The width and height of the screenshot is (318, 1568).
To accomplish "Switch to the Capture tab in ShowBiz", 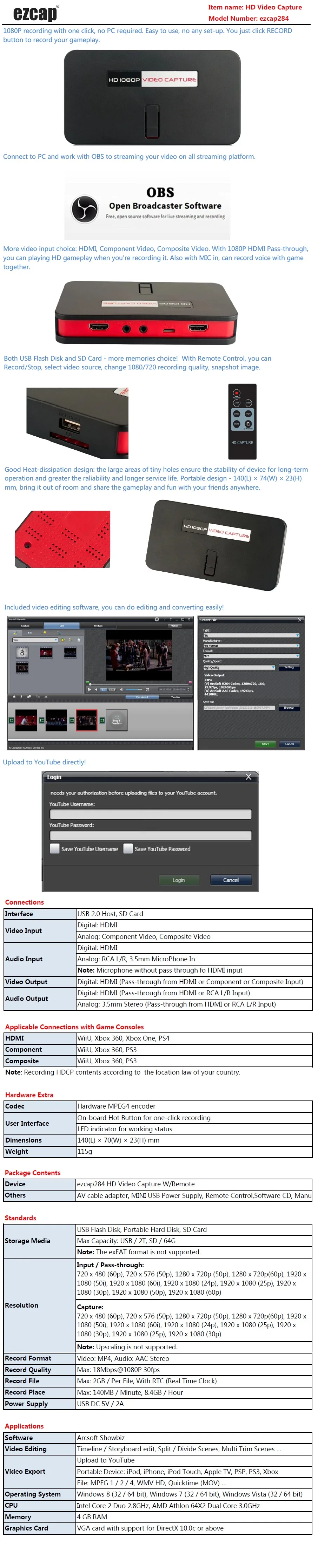I will [x=25, y=626].
